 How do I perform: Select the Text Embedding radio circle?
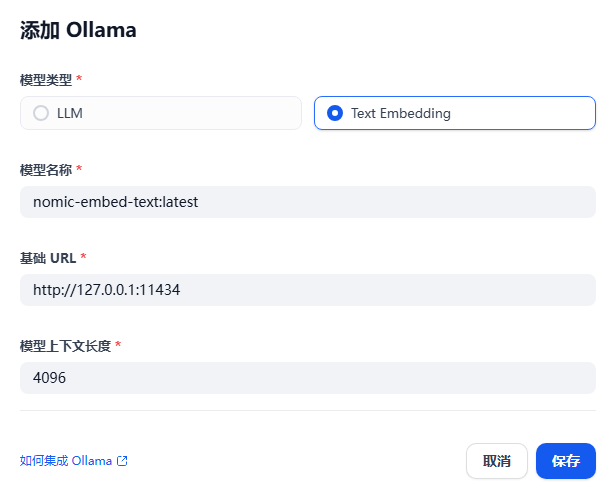pos(335,113)
